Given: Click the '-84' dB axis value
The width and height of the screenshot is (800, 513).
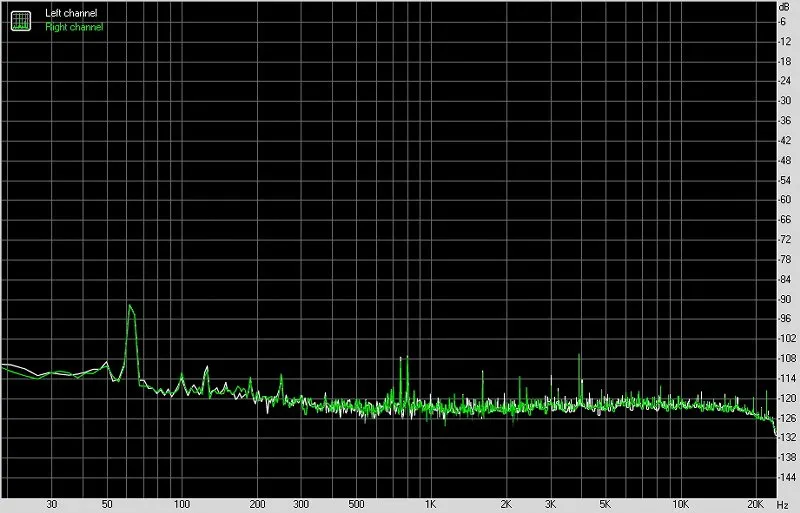Looking at the screenshot, I should [x=785, y=280].
